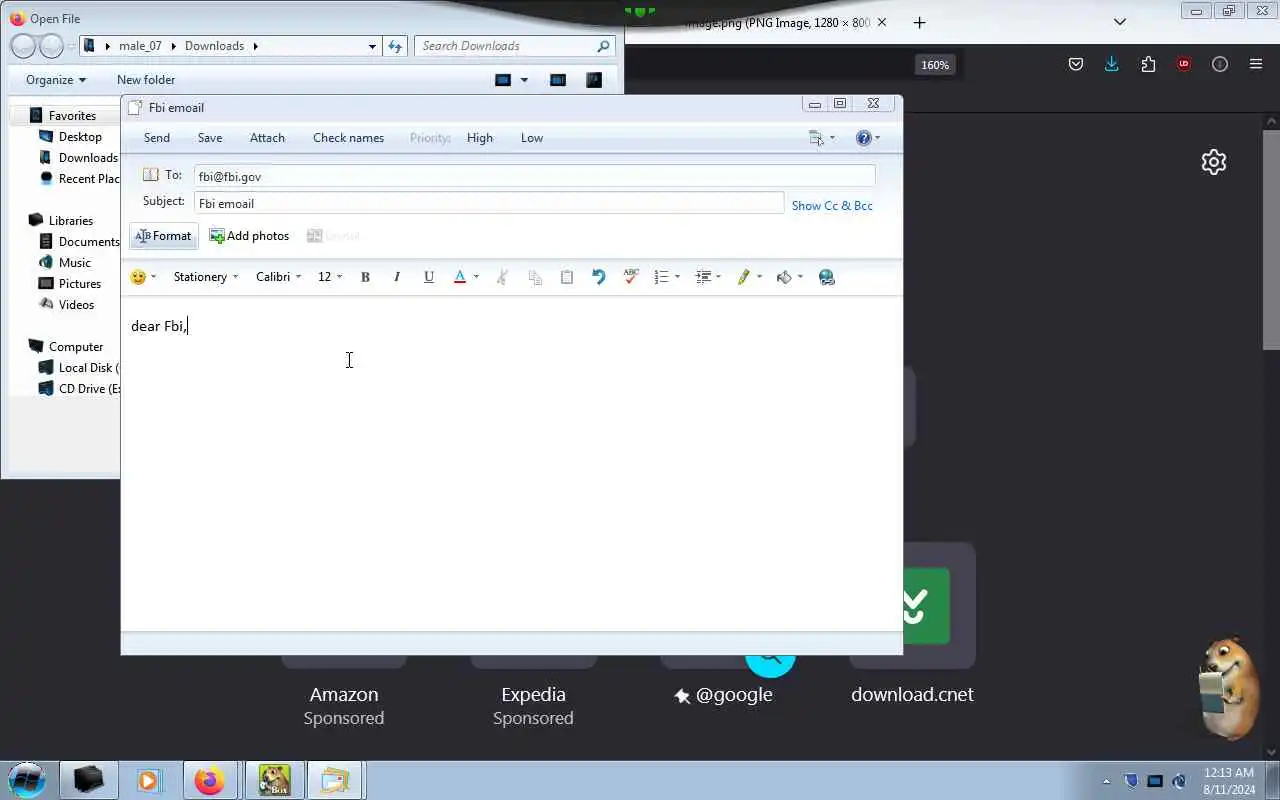Open the Firefox extensions puzzle icon
1280x800 pixels.
tap(1148, 64)
